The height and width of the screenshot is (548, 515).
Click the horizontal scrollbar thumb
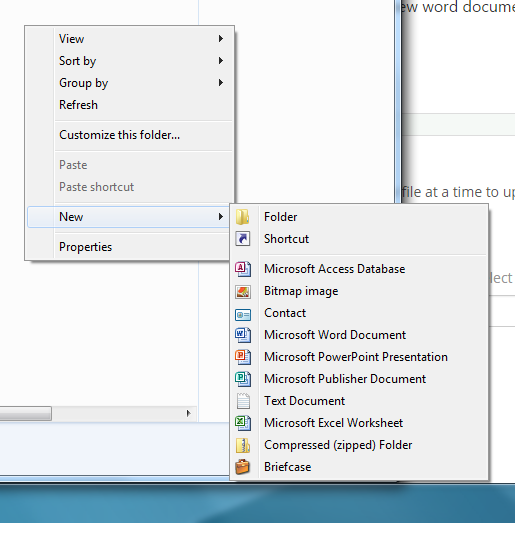coord(26,413)
